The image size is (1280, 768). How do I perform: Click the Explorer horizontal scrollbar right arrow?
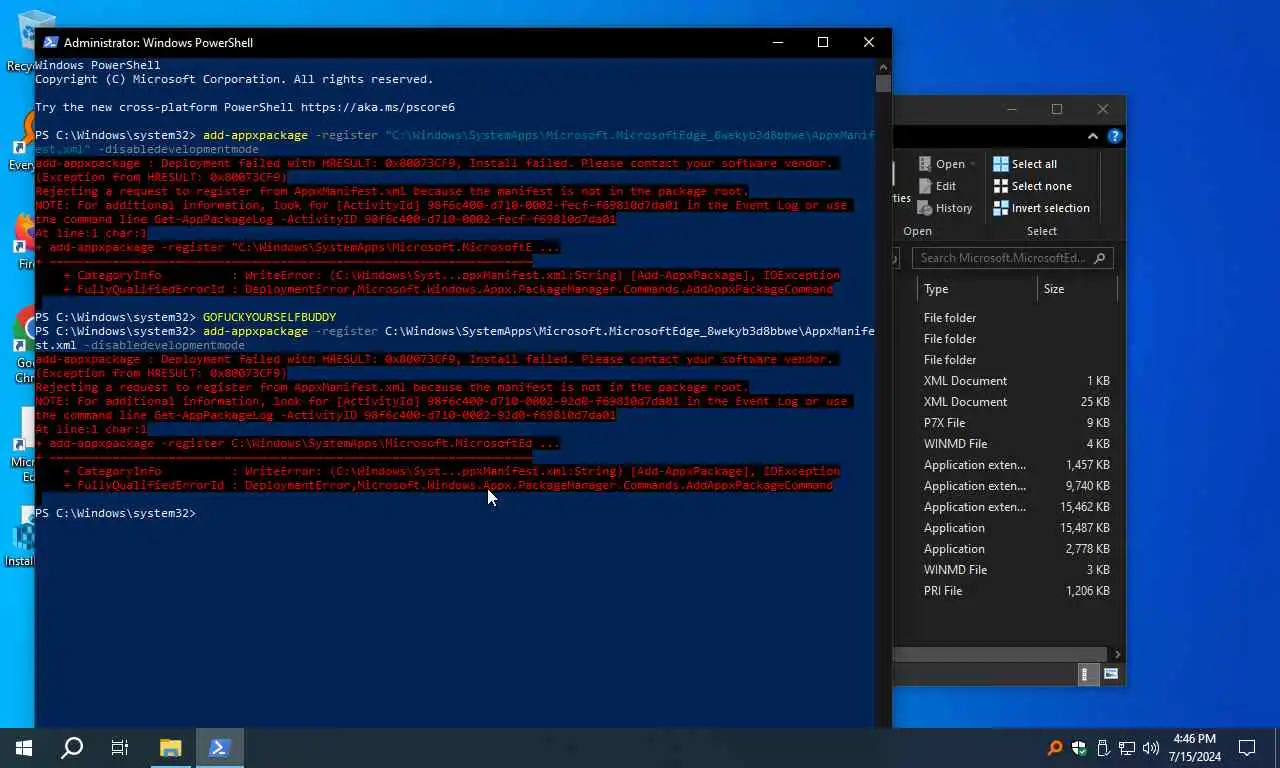[1117, 654]
